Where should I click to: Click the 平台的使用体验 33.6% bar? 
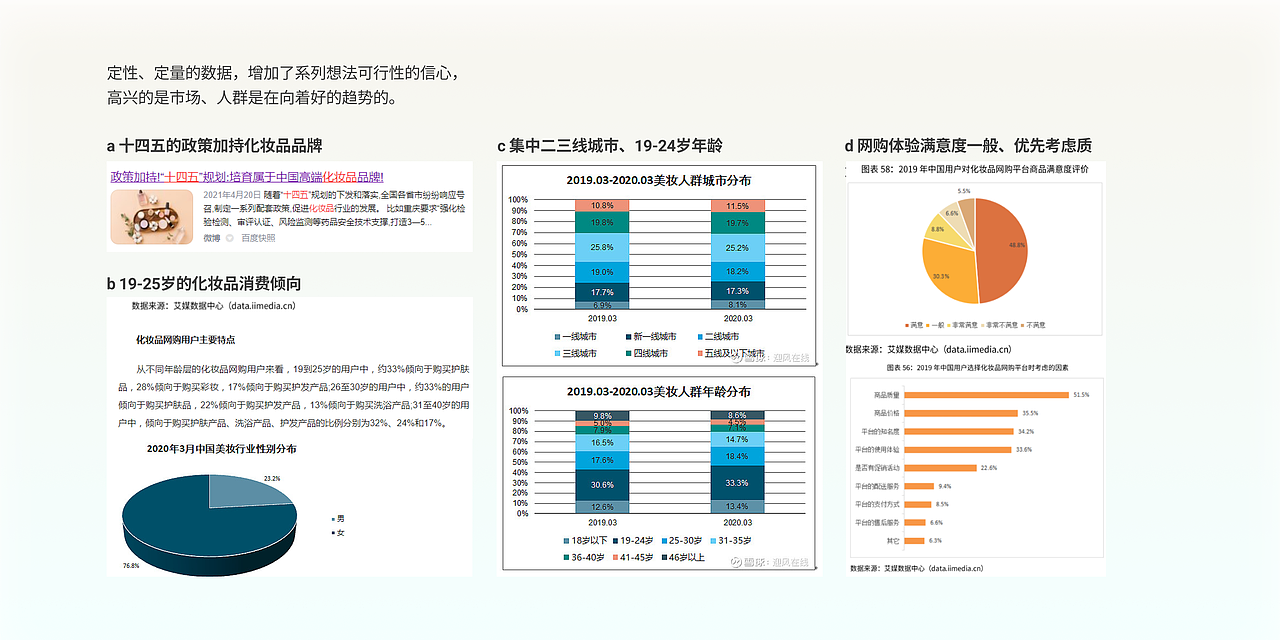tap(957, 449)
